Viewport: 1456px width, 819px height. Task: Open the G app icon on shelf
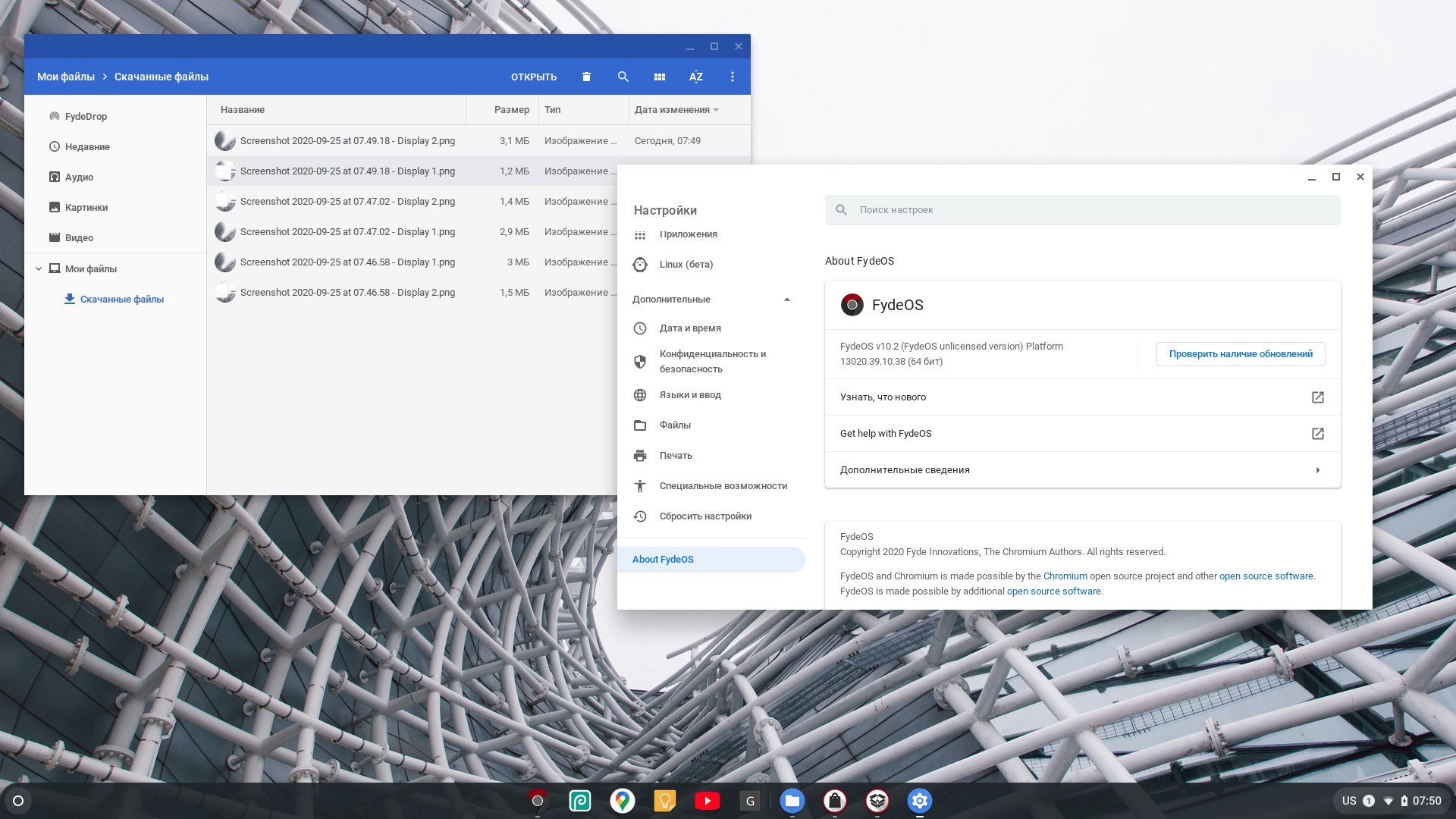(750, 801)
